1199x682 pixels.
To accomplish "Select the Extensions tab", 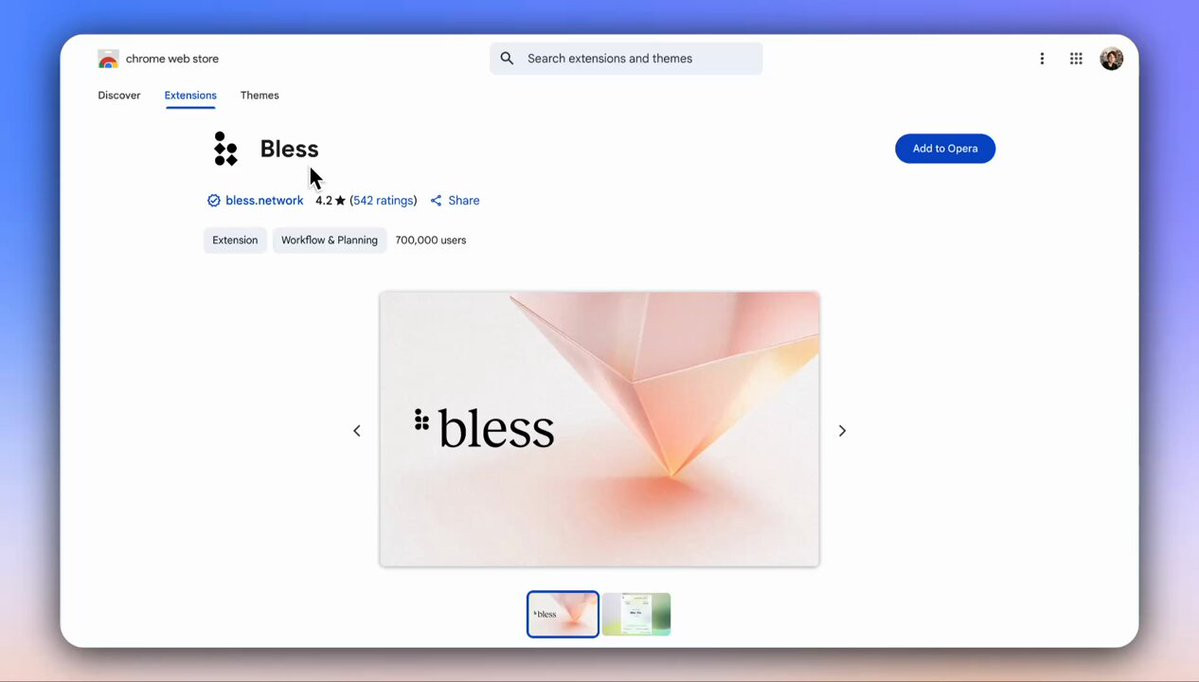I will tap(190, 96).
